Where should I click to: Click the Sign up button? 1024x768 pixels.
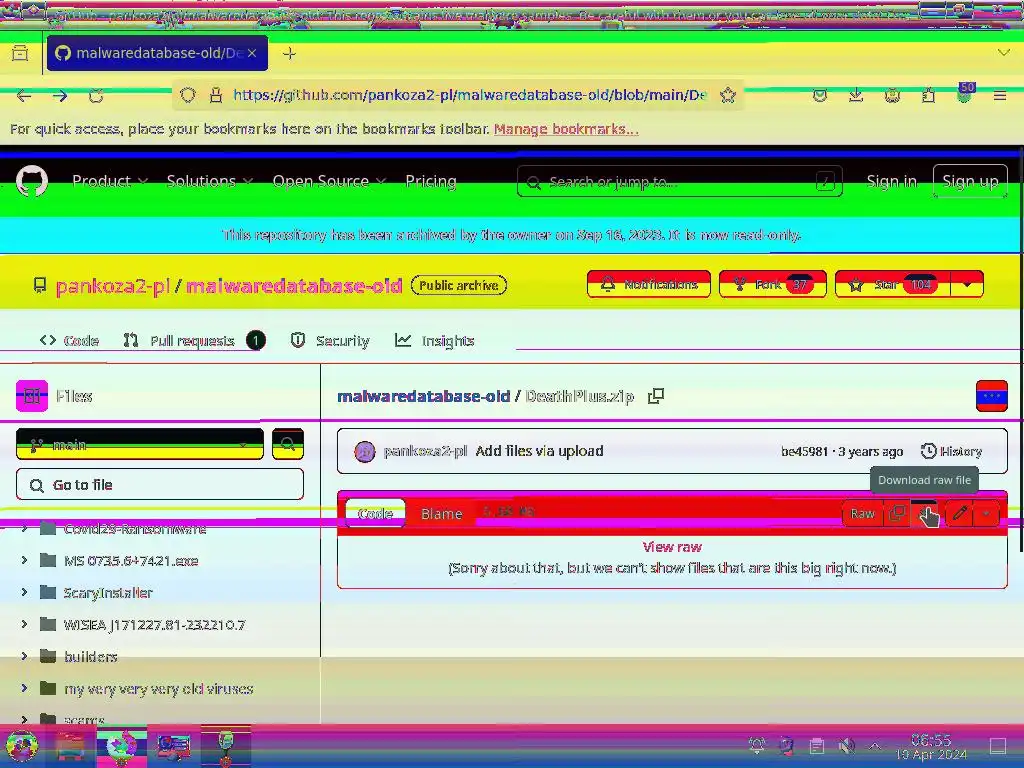970,181
